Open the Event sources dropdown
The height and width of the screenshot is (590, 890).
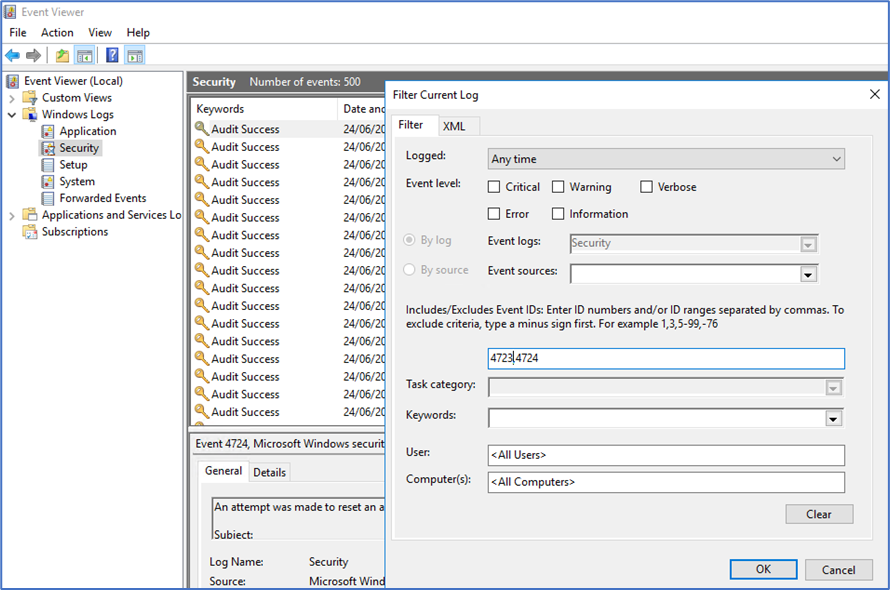tap(808, 274)
